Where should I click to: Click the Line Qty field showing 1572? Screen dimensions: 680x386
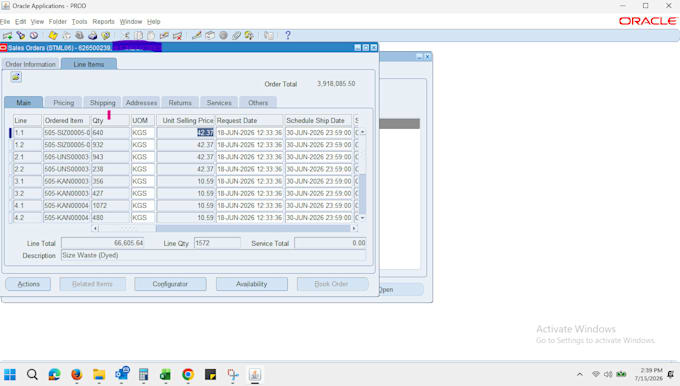[x=217, y=243]
